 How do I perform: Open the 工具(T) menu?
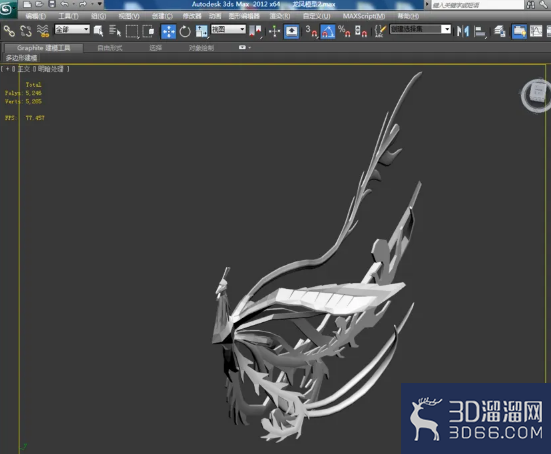point(68,16)
